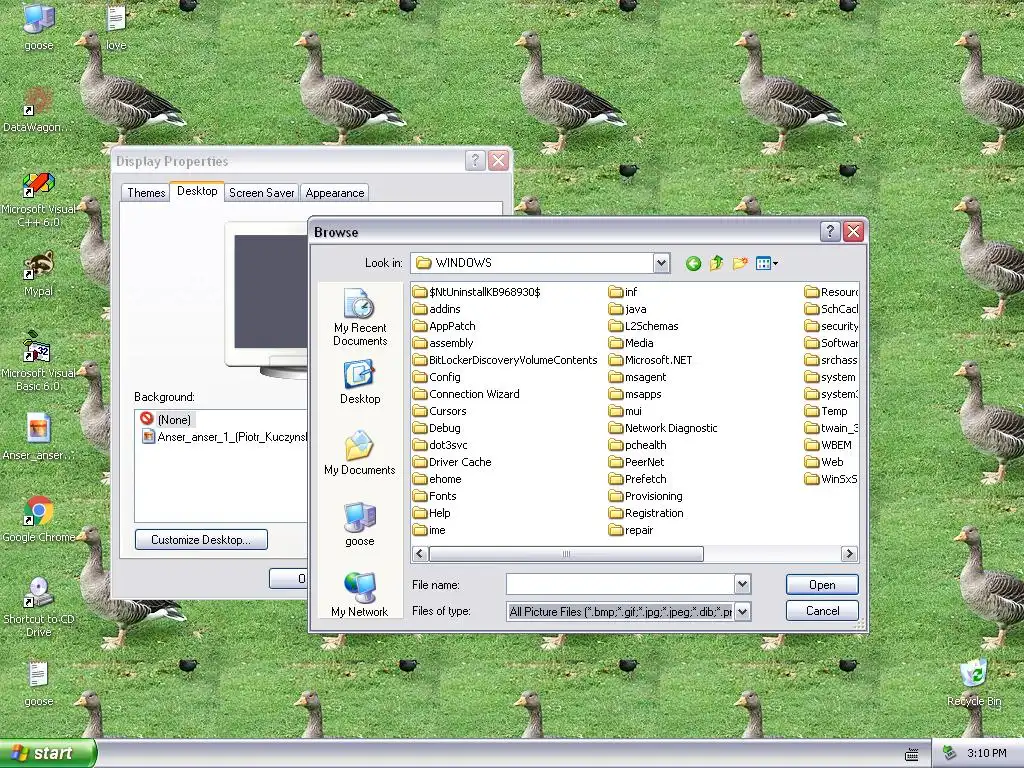Select the assembly folder
The width and height of the screenshot is (1024, 768).
pyautogui.click(x=443, y=343)
